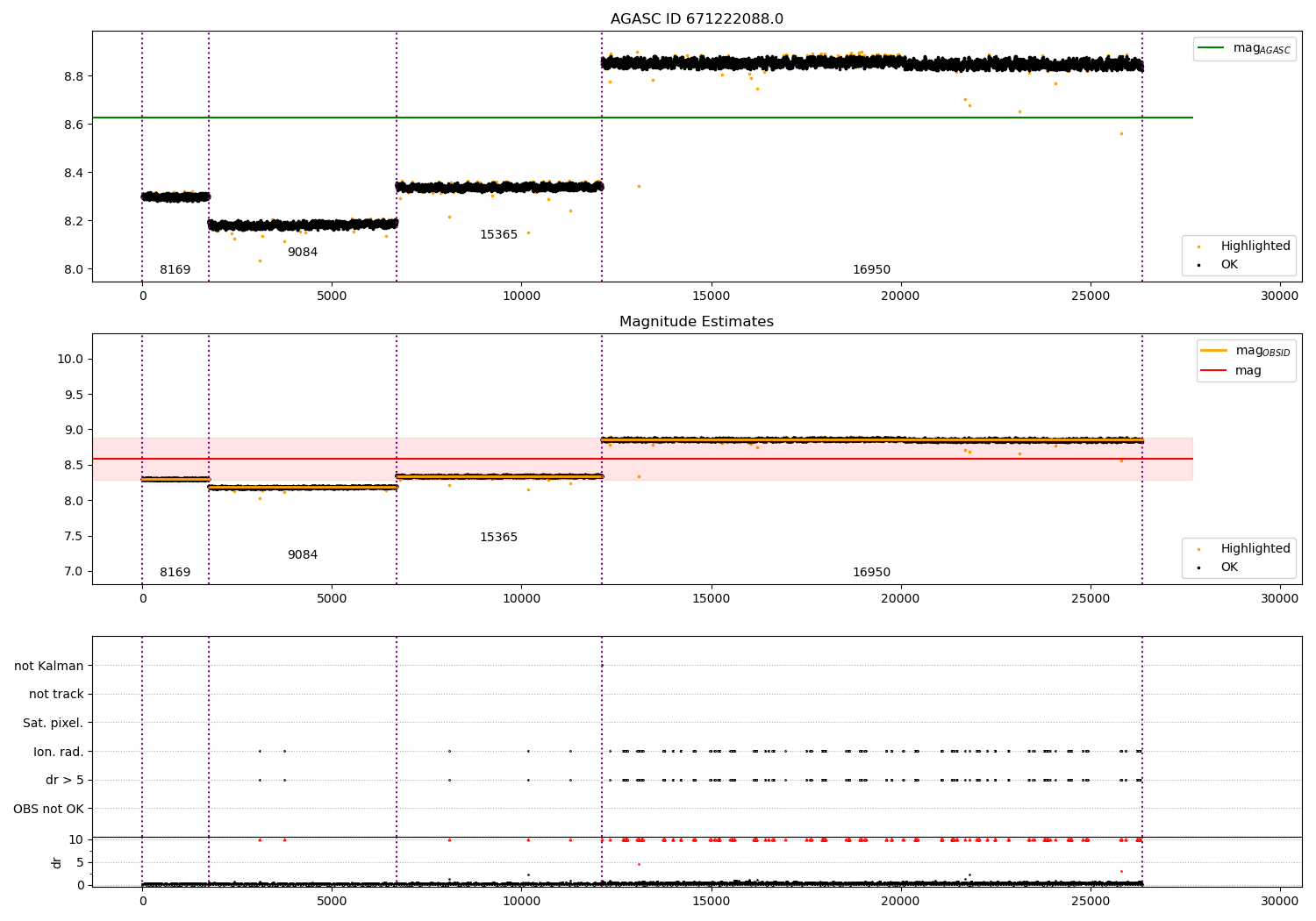This screenshot has width=1316, height=921.
Task: Click obsid label 16950 in Magnitude Estimates plot
Action: 871,573
